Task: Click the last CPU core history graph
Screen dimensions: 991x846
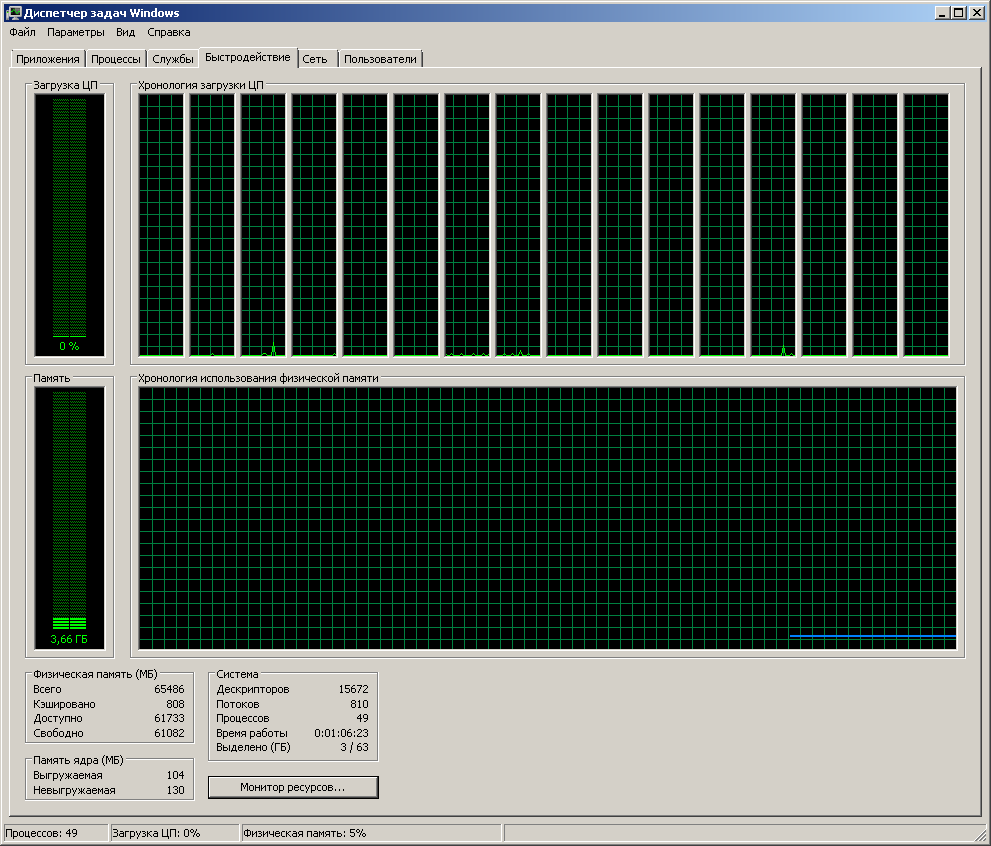Action: 925,225
